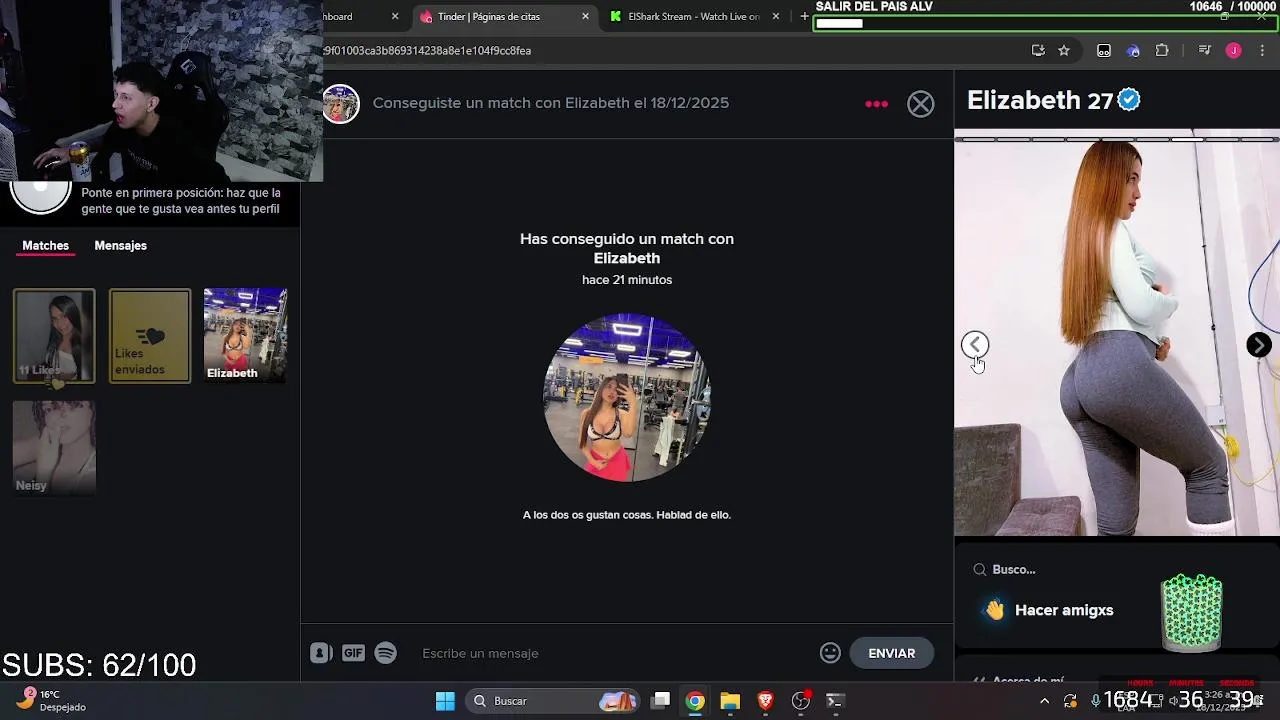Open Chrome three-dot menu

pos(1262,51)
